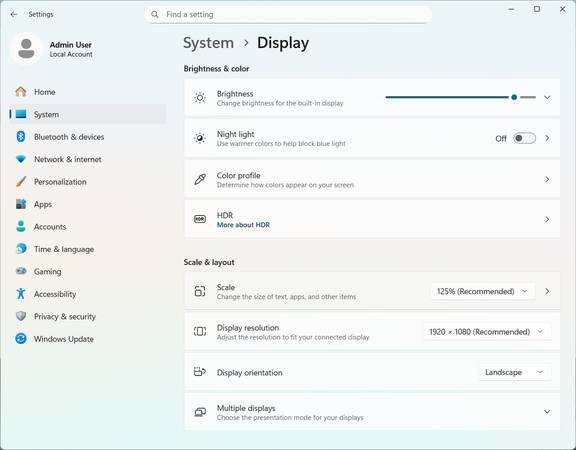
Task: Open the Color profile settings row
Action: click(372, 179)
